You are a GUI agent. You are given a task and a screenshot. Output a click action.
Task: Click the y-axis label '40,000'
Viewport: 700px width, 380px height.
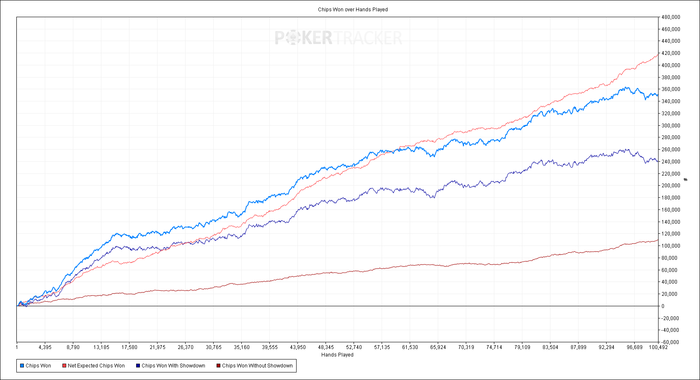pos(670,282)
